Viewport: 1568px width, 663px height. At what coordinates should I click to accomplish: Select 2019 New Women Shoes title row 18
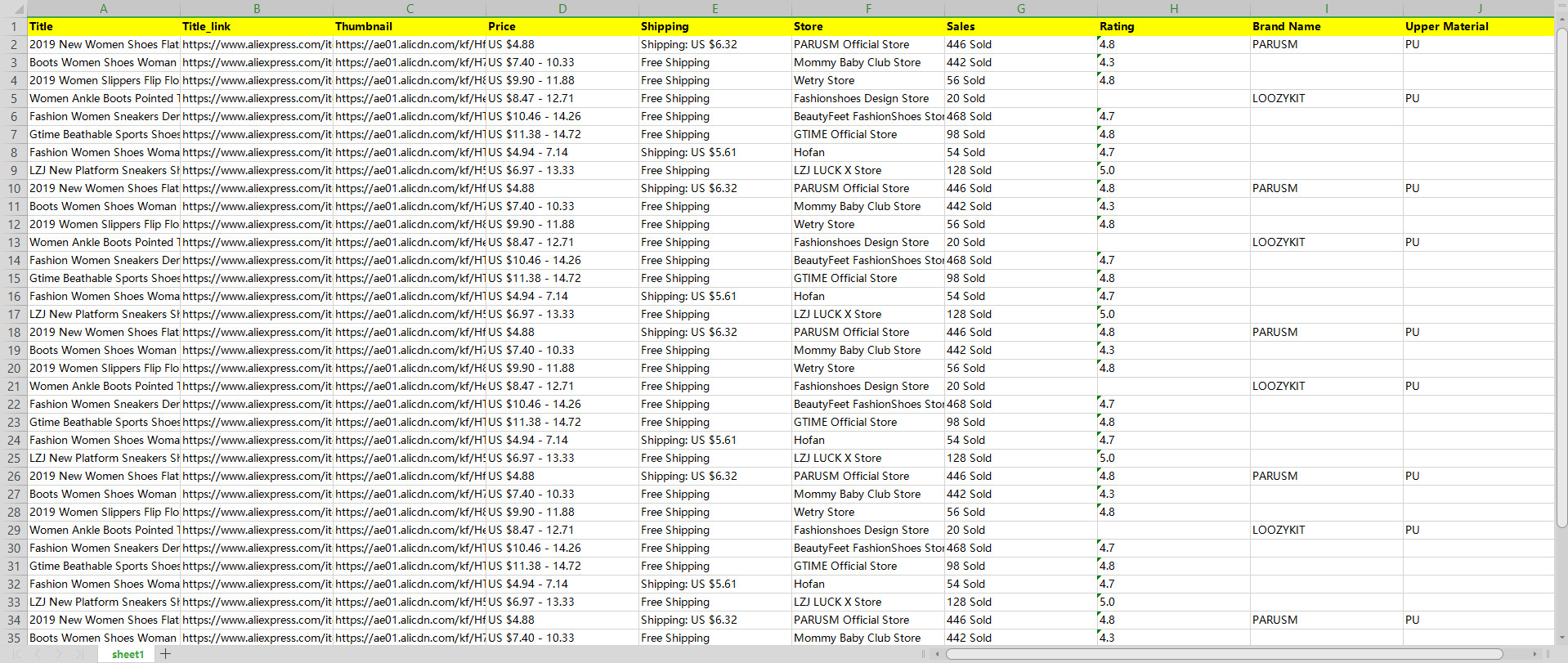pos(104,332)
